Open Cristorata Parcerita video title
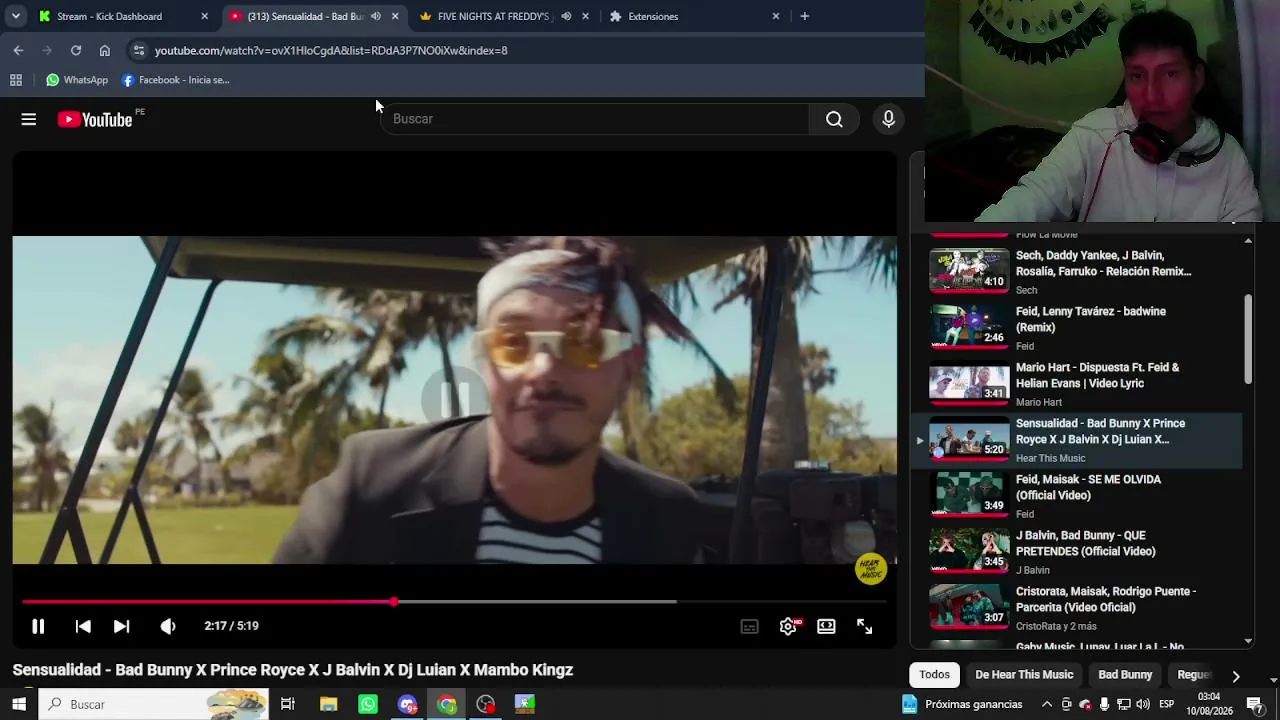The image size is (1280, 720). [x=1106, y=599]
